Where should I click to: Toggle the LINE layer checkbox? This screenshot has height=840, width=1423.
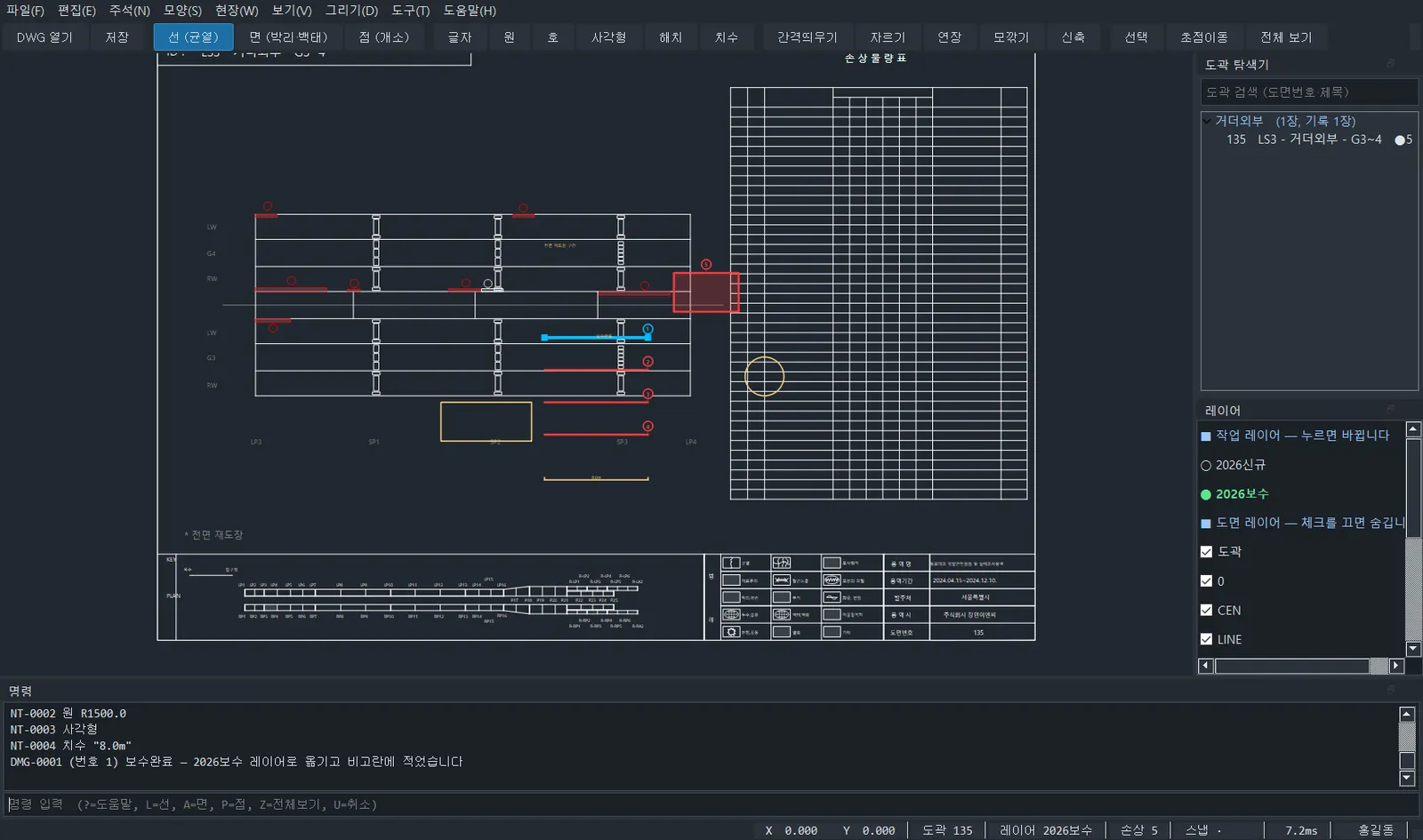[1206, 639]
